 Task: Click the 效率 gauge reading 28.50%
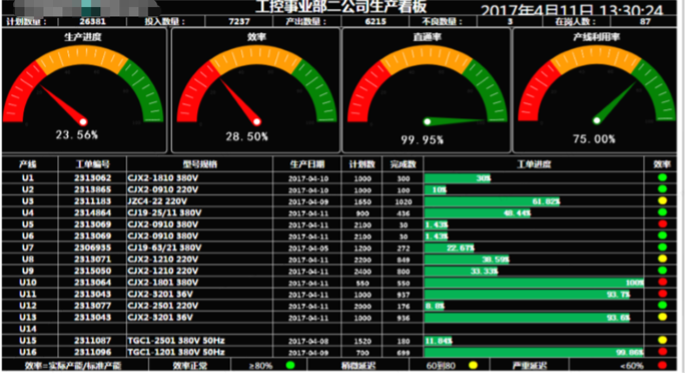255,90
